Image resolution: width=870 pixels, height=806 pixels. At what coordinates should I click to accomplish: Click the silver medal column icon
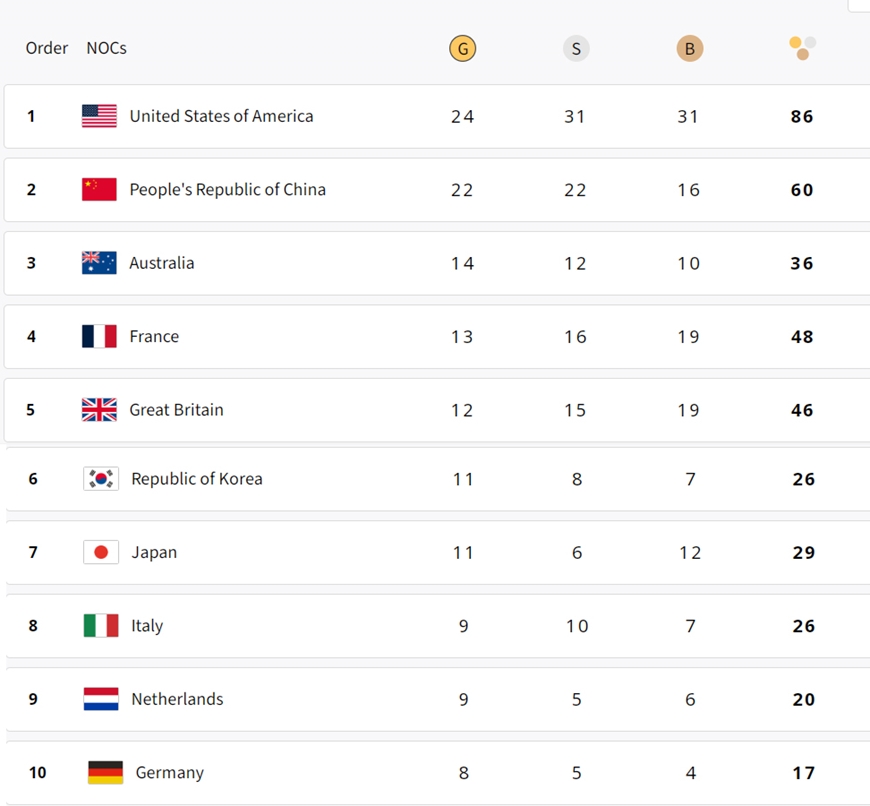coord(576,48)
